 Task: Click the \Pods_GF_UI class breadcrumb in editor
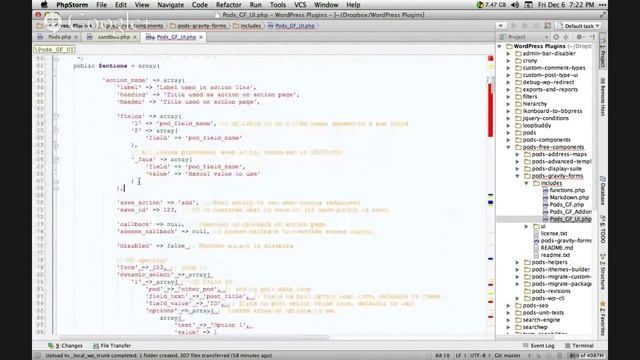coord(54,49)
